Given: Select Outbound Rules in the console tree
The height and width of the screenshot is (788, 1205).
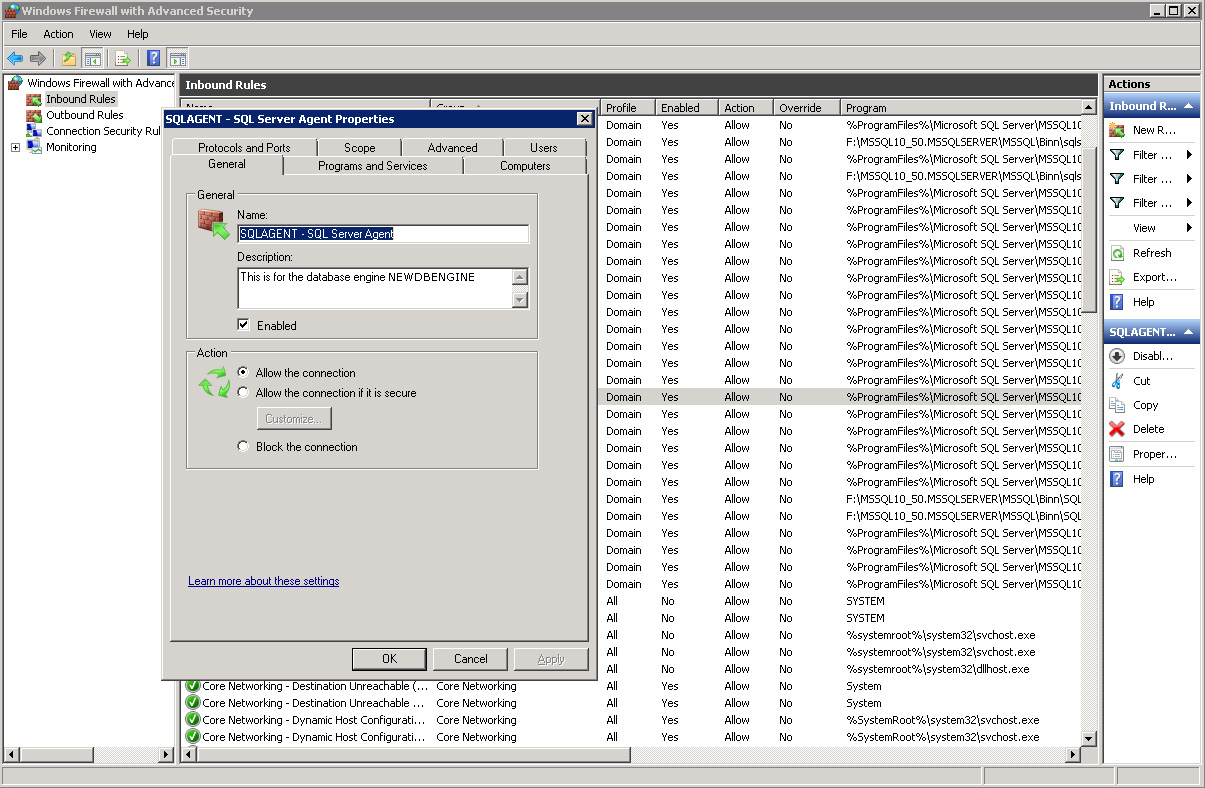Looking at the screenshot, I should [84, 115].
